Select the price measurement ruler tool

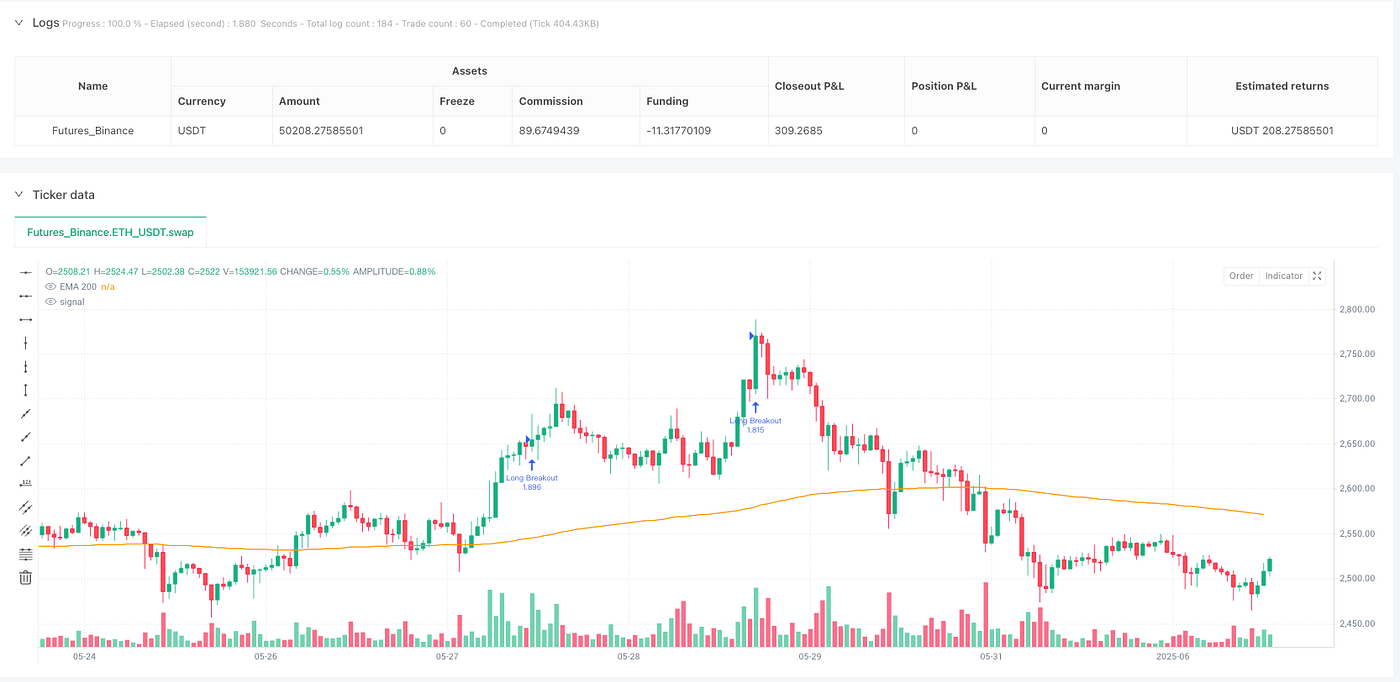coord(25,482)
